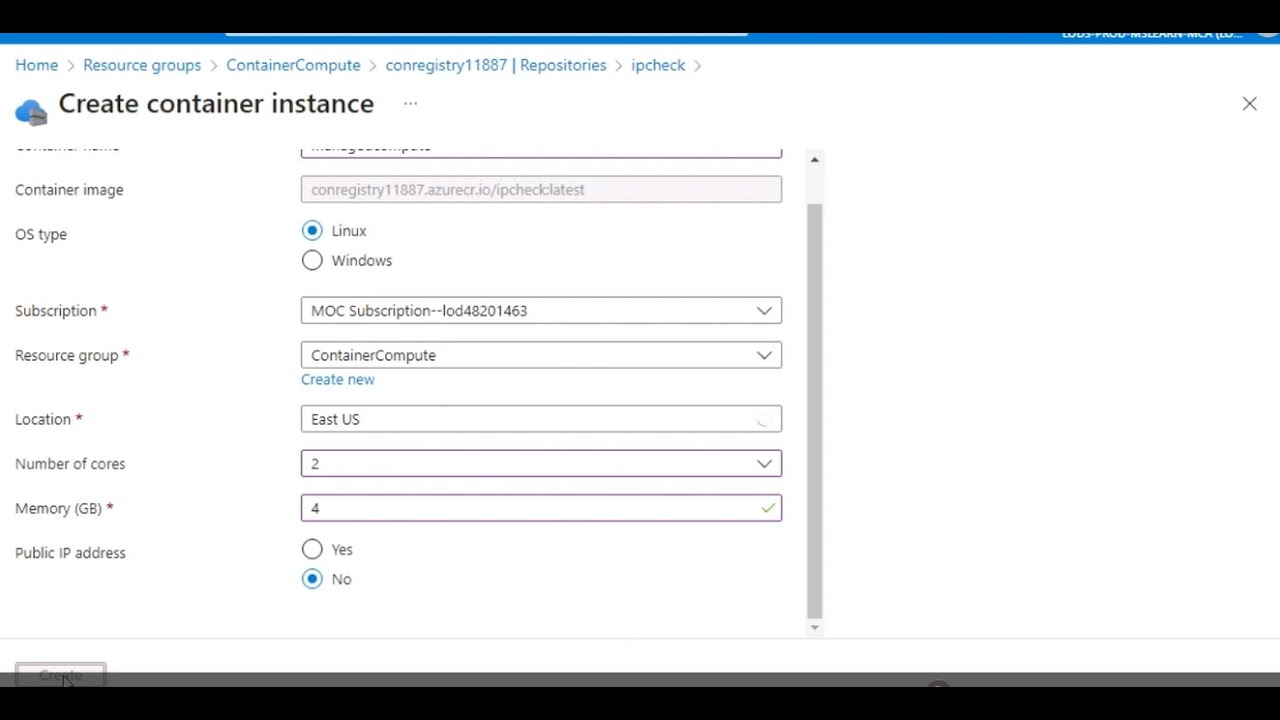Click the container instance cloud icon
The height and width of the screenshot is (720, 1280).
(31, 111)
